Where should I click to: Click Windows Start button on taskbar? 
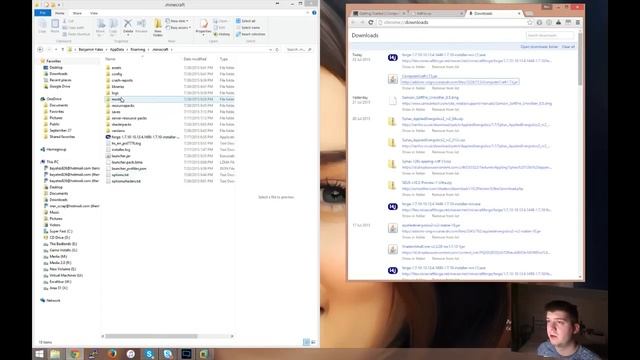39,354
